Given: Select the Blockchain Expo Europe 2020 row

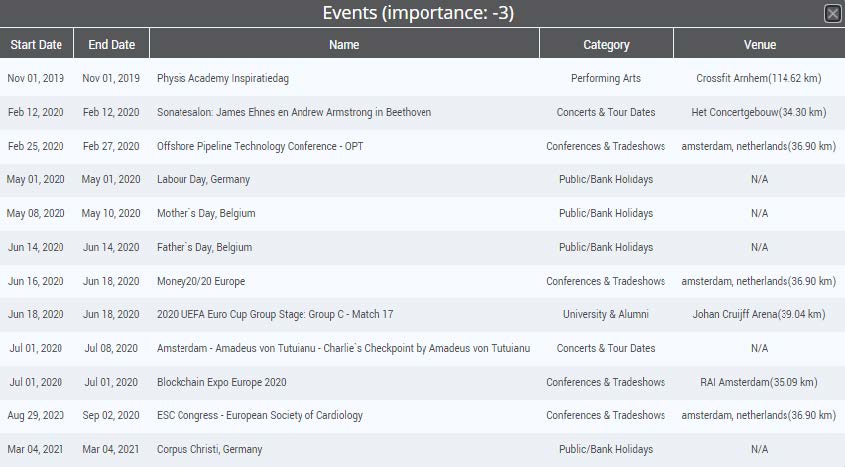Looking at the screenshot, I should (422, 382).
